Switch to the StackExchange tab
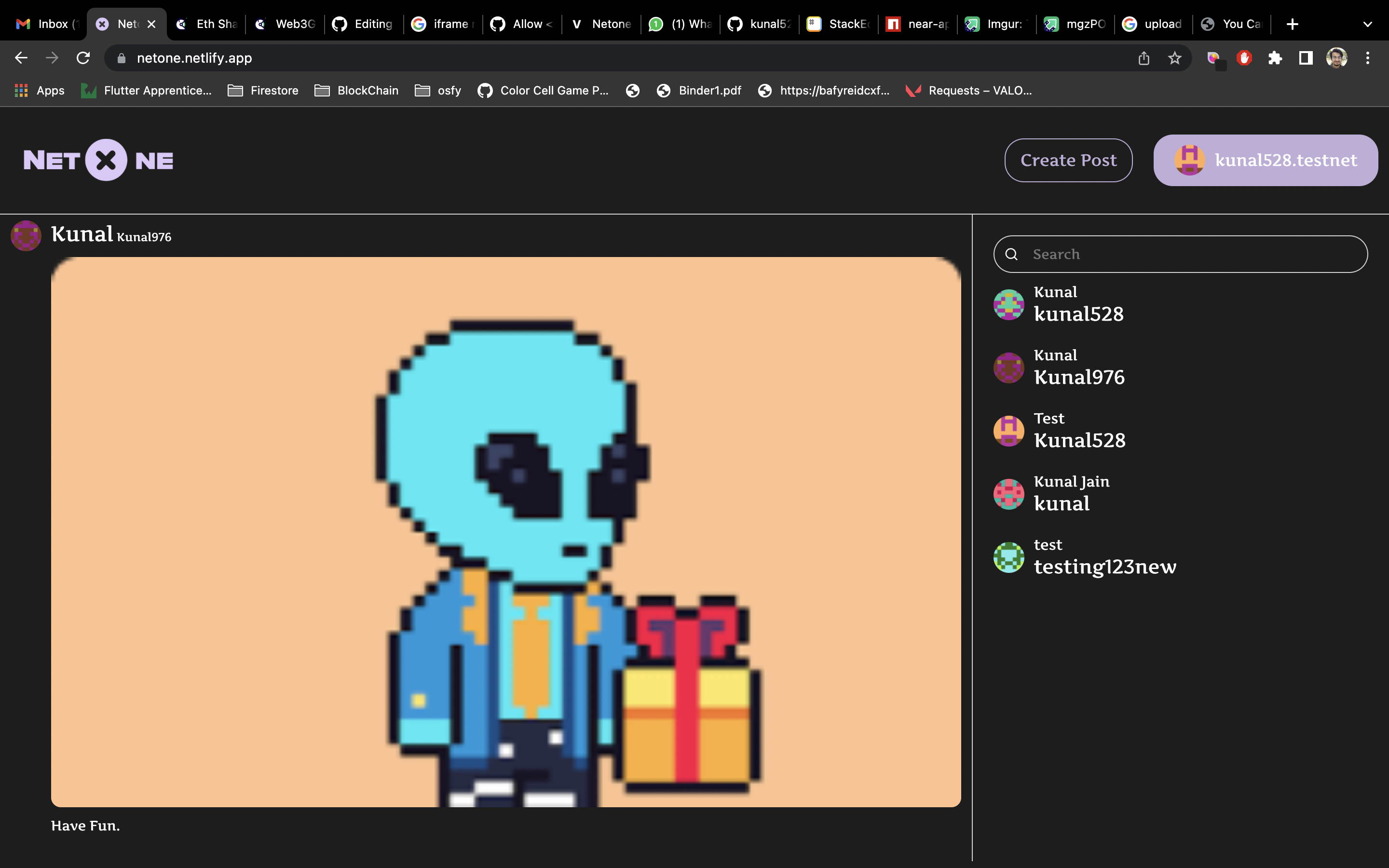The image size is (1389, 868). click(x=839, y=24)
